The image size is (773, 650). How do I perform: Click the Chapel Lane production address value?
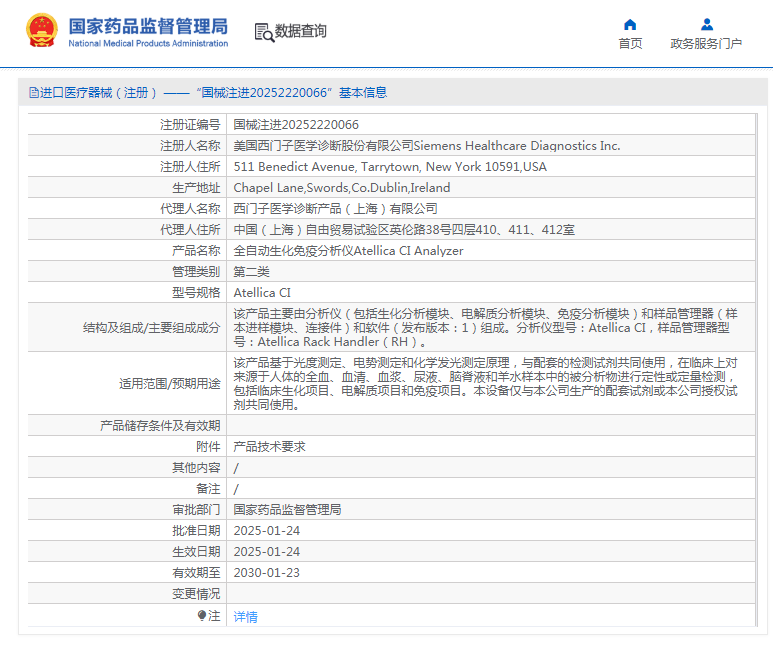pos(342,188)
